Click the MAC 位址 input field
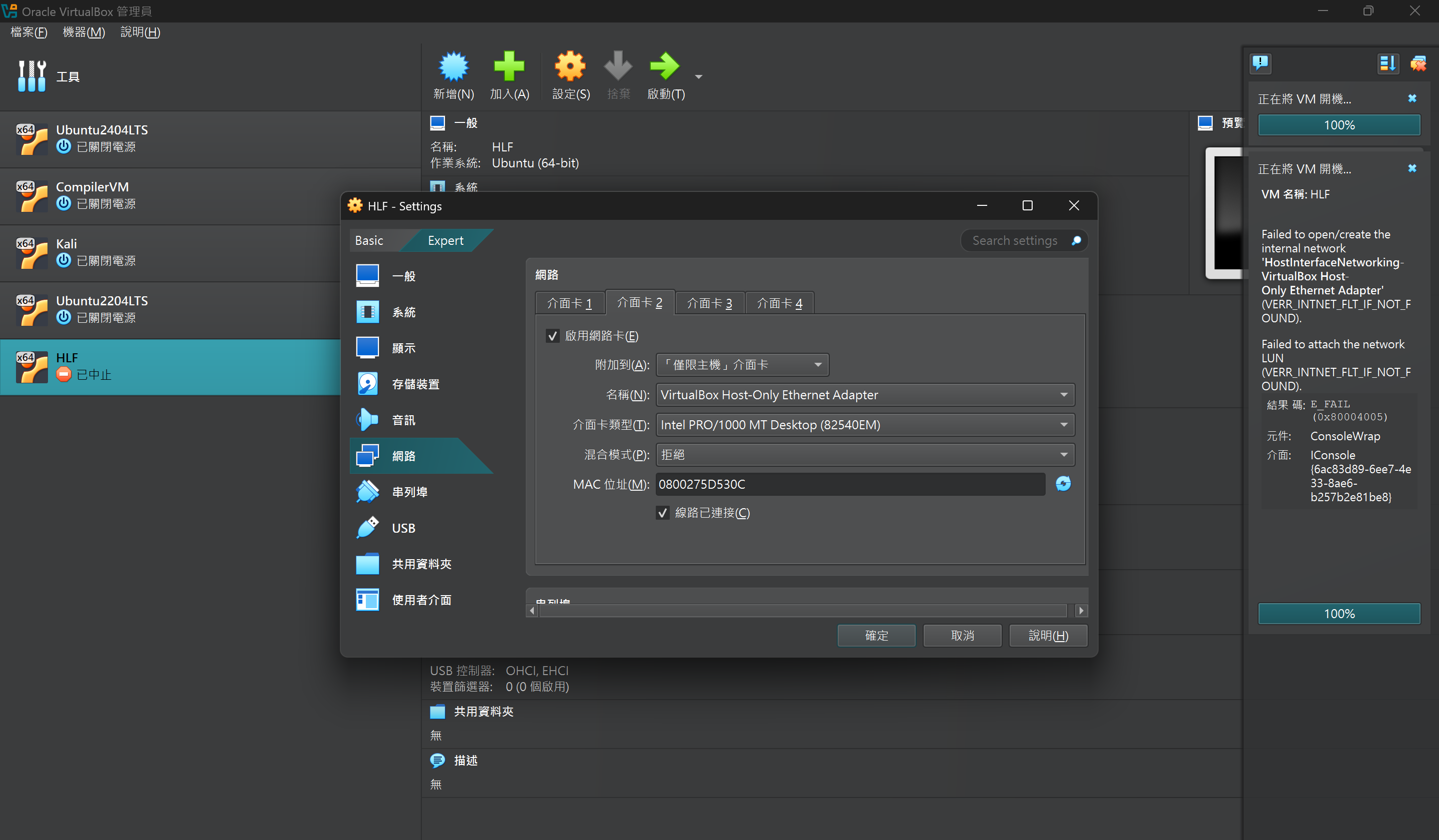The image size is (1439, 840). pyautogui.click(x=850, y=484)
